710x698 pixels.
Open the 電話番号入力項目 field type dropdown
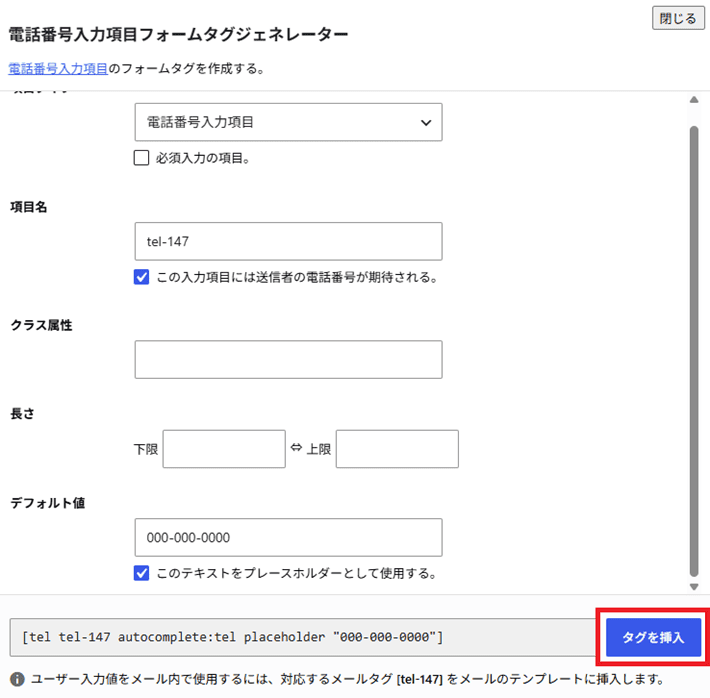tap(288, 122)
